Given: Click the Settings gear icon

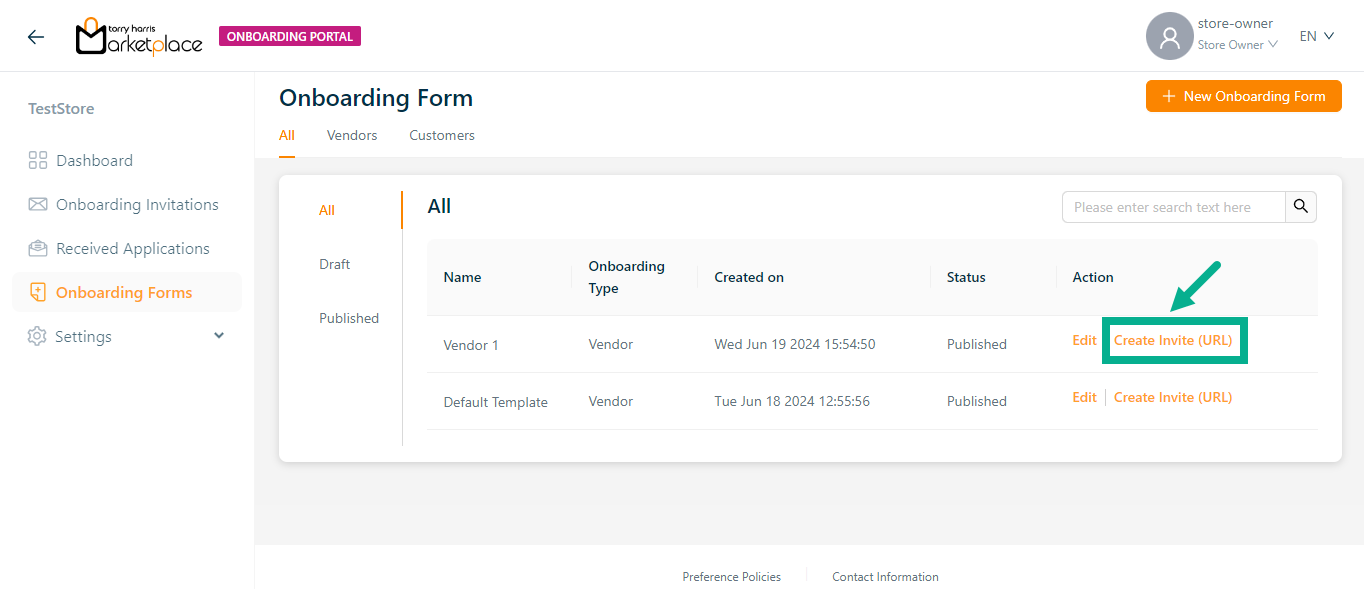Looking at the screenshot, I should pyautogui.click(x=37, y=337).
